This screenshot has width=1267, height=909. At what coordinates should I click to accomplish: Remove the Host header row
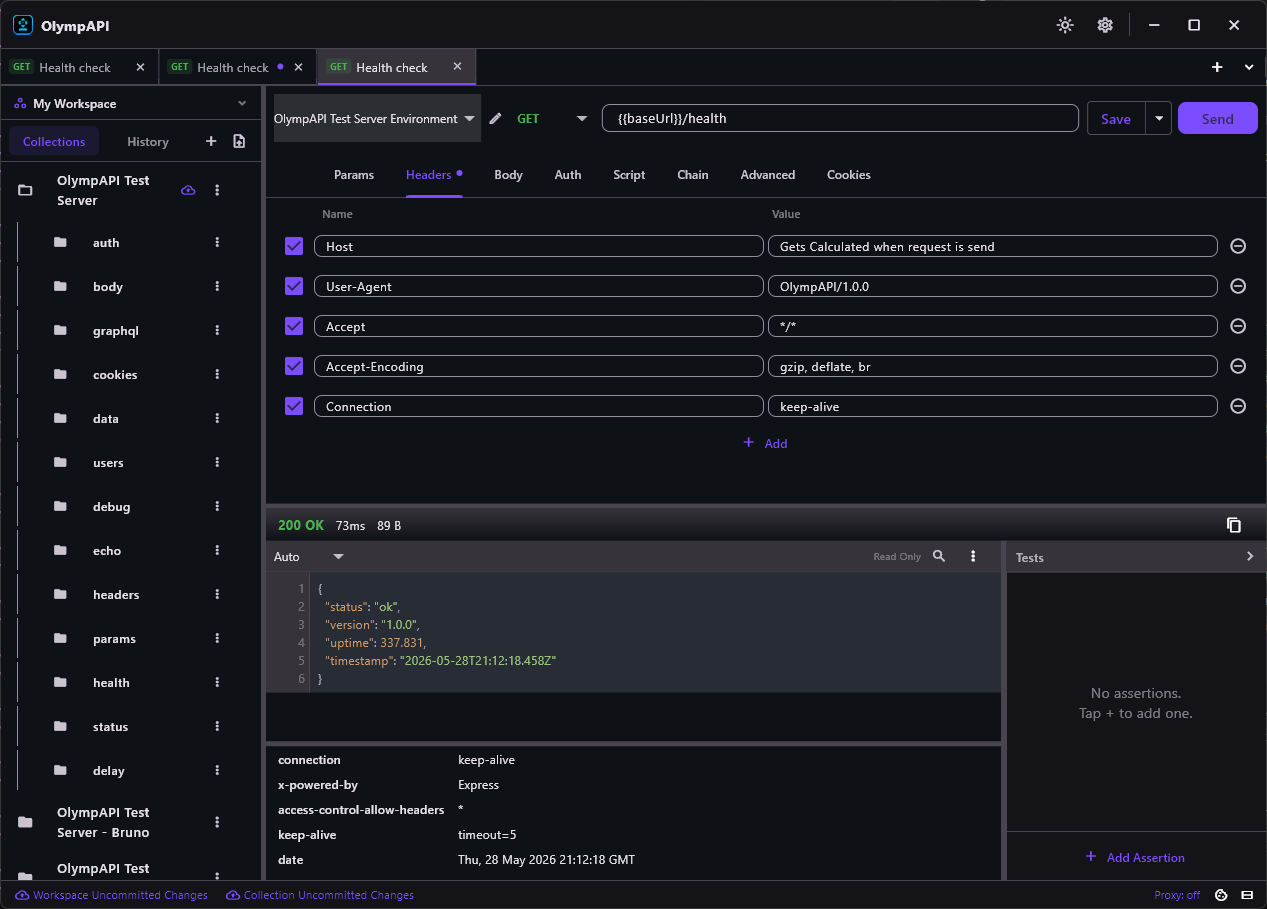click(1238, 246)
